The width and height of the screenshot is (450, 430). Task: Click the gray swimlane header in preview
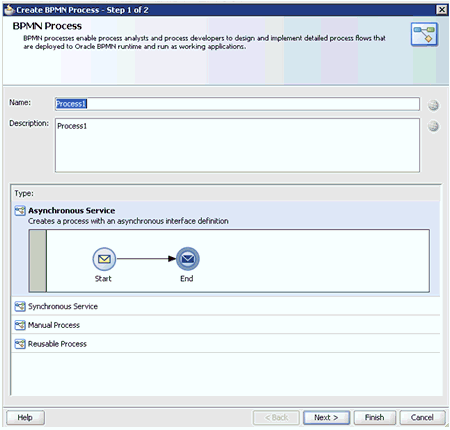[x=38, y=261]
